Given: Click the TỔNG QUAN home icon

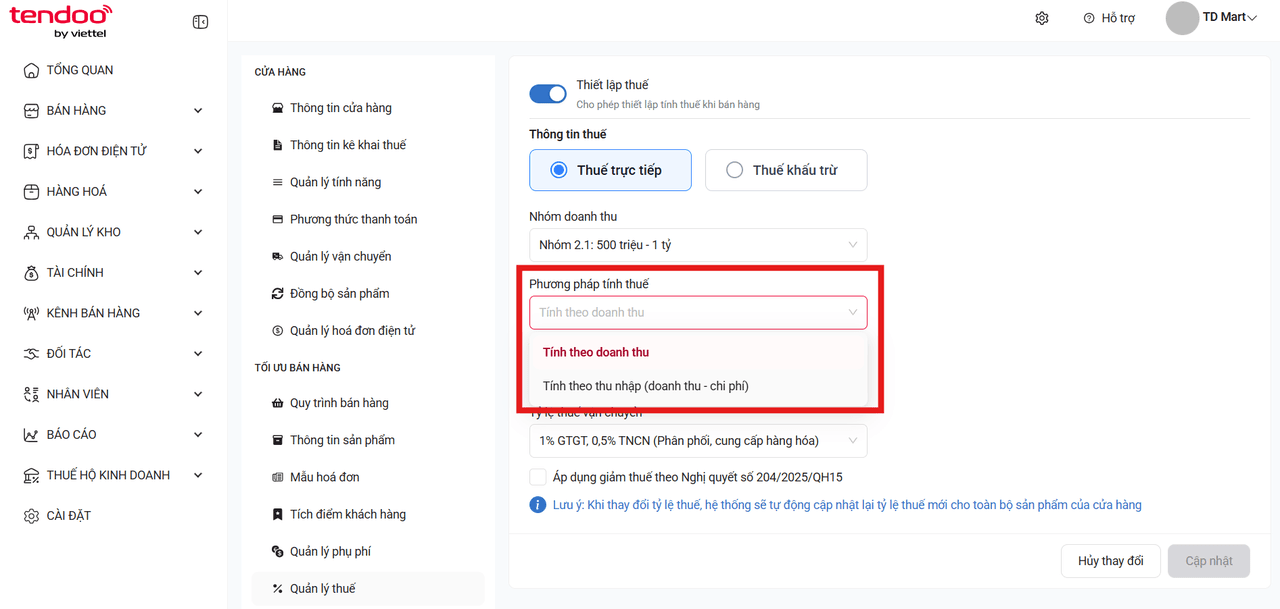Looking at the screenshot, I should point(31,70).
